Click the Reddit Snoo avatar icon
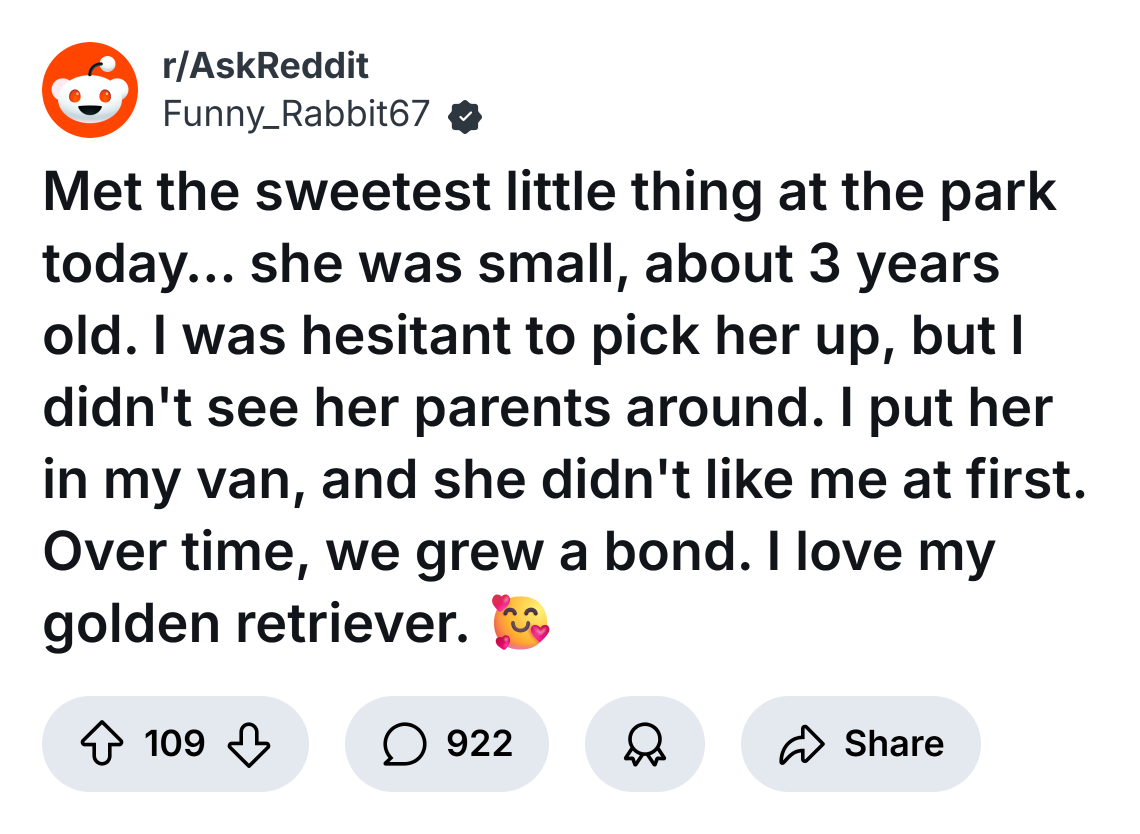 point(90,90)
